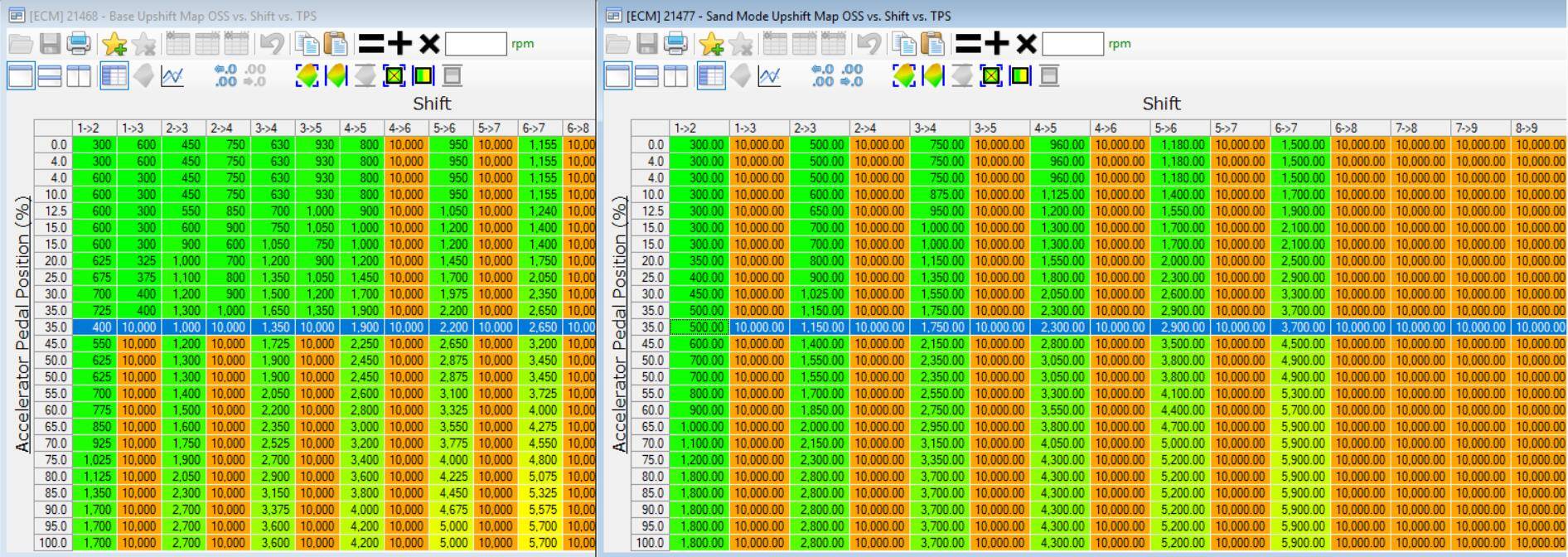Screen dimensions: 1568x557
Task: Equals set-value icon in Base Upshift window
Action: click(371, 43)
